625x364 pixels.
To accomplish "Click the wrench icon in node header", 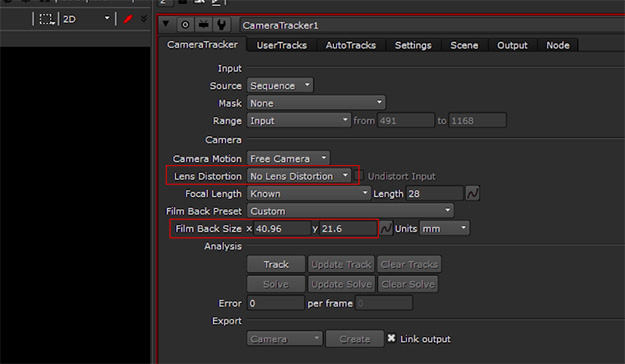I will click(222, 25).
